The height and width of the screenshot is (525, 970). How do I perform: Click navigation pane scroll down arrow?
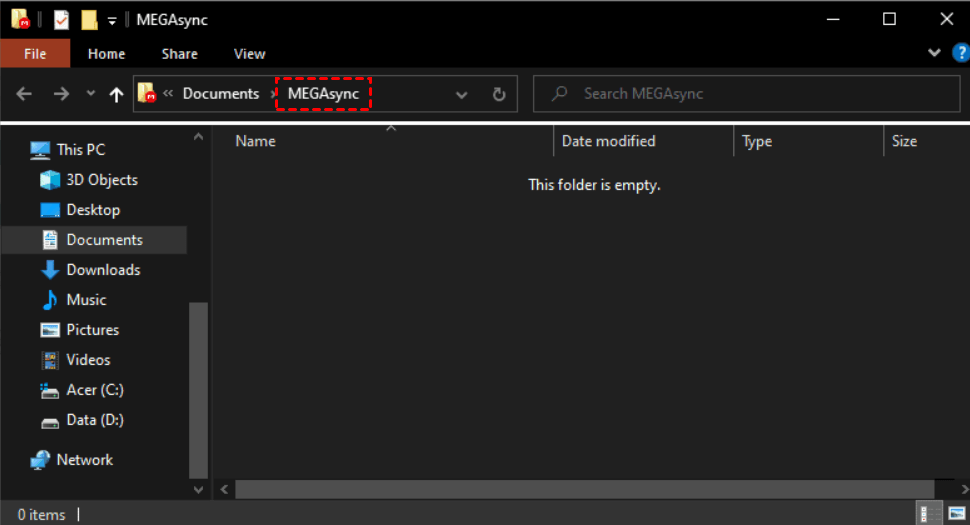coord(199,490)
